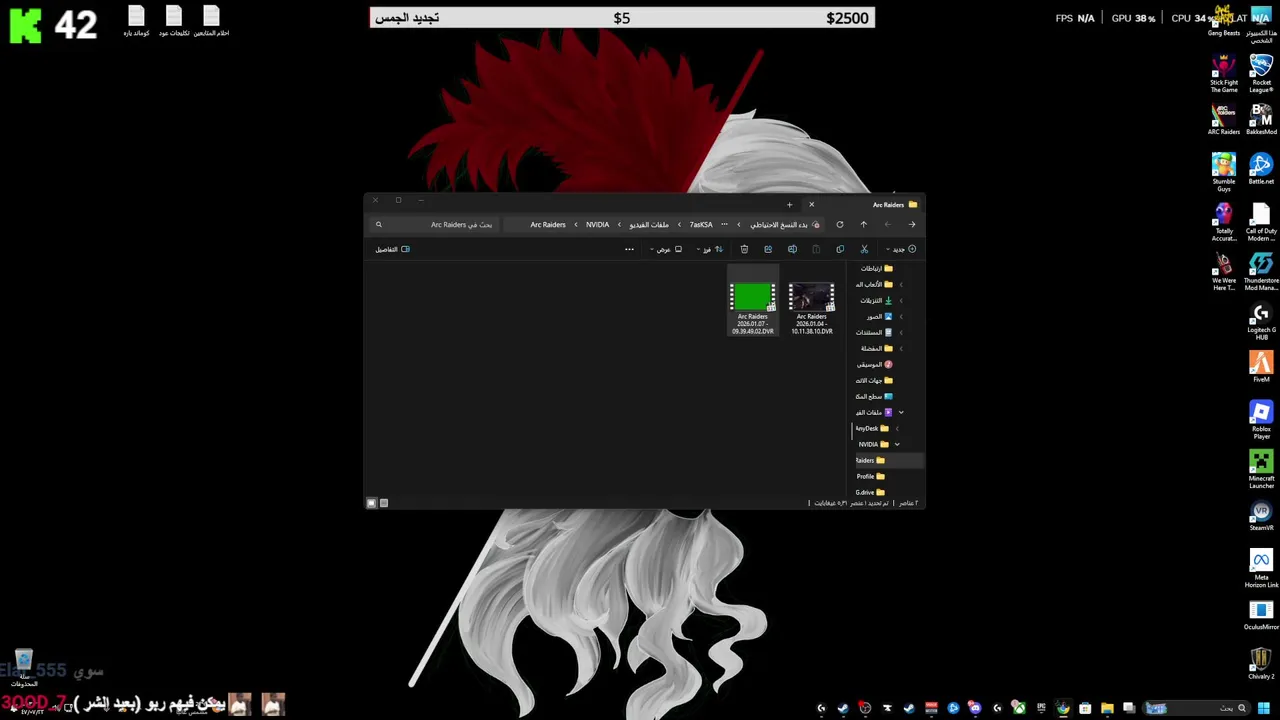The image size is (1280, 720).
Task: Expand hidden breadcrumb path with ellipsis
Action: (724, 224)
